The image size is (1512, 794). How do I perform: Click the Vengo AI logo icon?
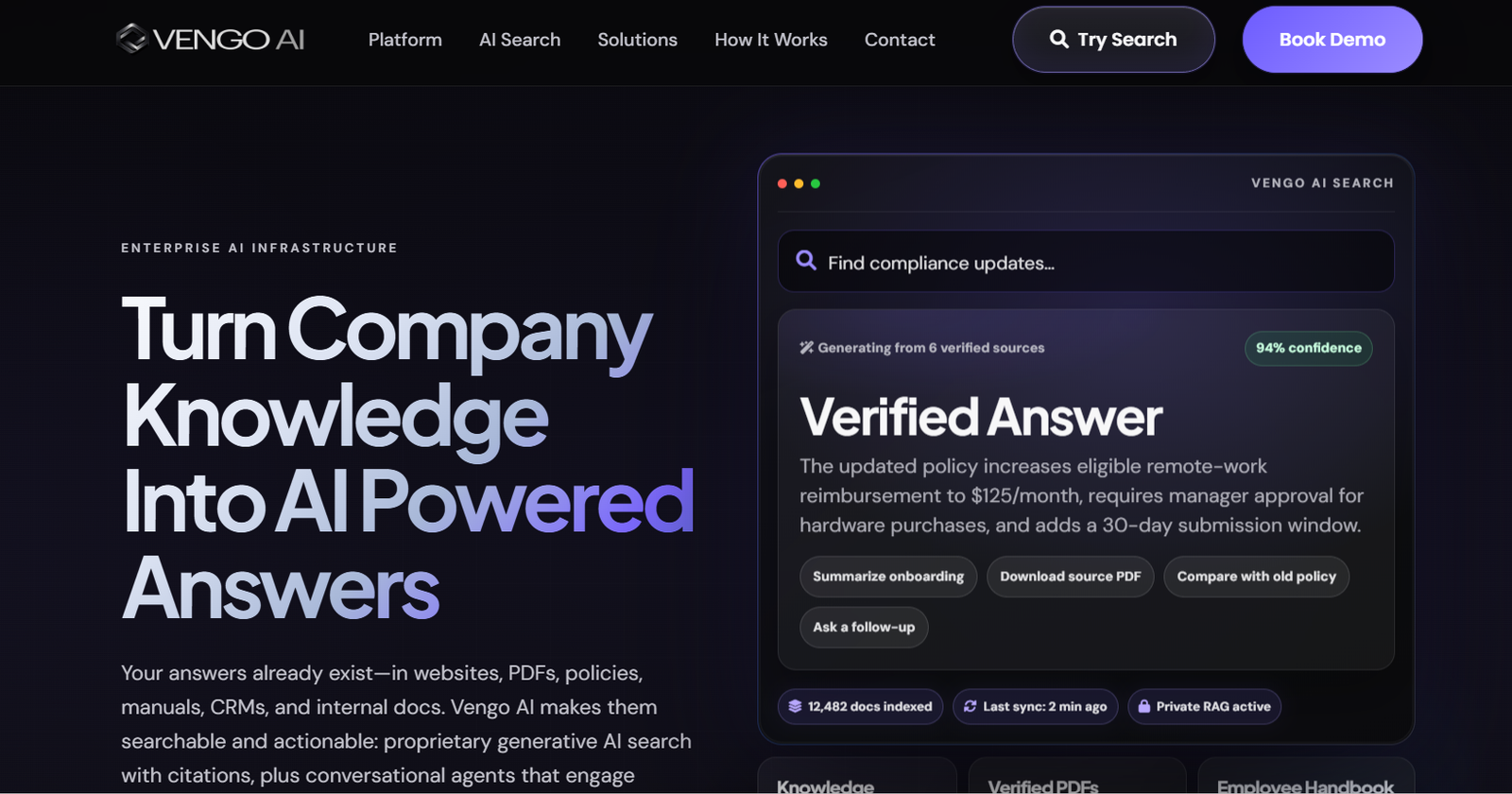tap(131, 39)
